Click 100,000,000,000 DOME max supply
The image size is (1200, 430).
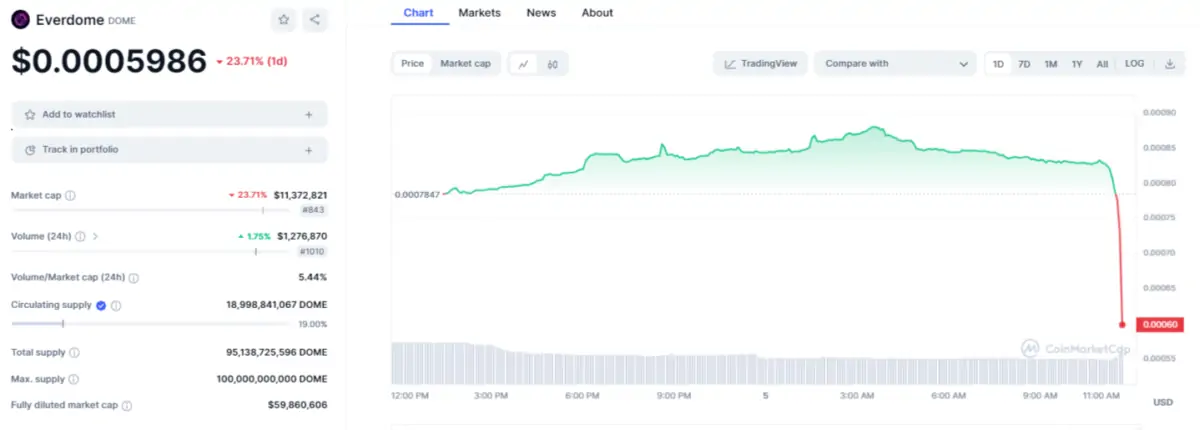tap(272, 379)
